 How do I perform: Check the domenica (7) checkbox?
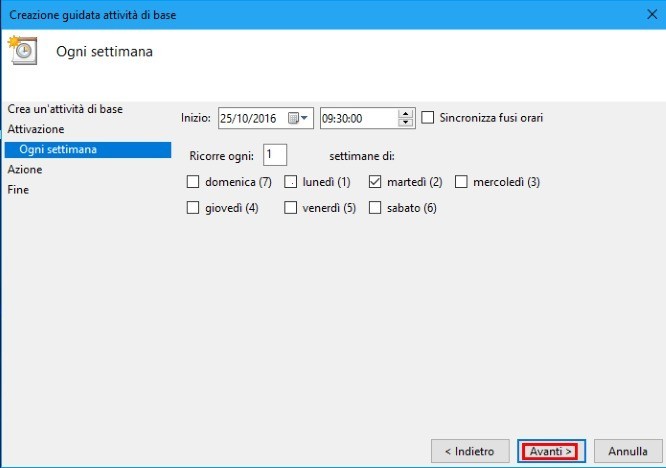point(193,182)
